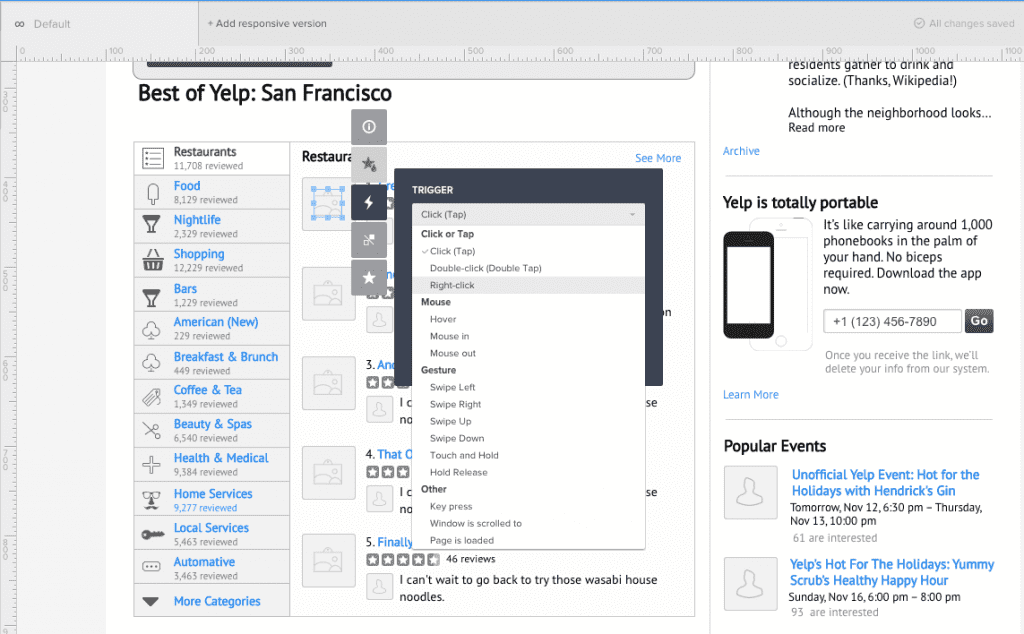Screen dimensions: 1024x634
Task: Click the Health & Medical cross icon
Action: coord(152,464)
